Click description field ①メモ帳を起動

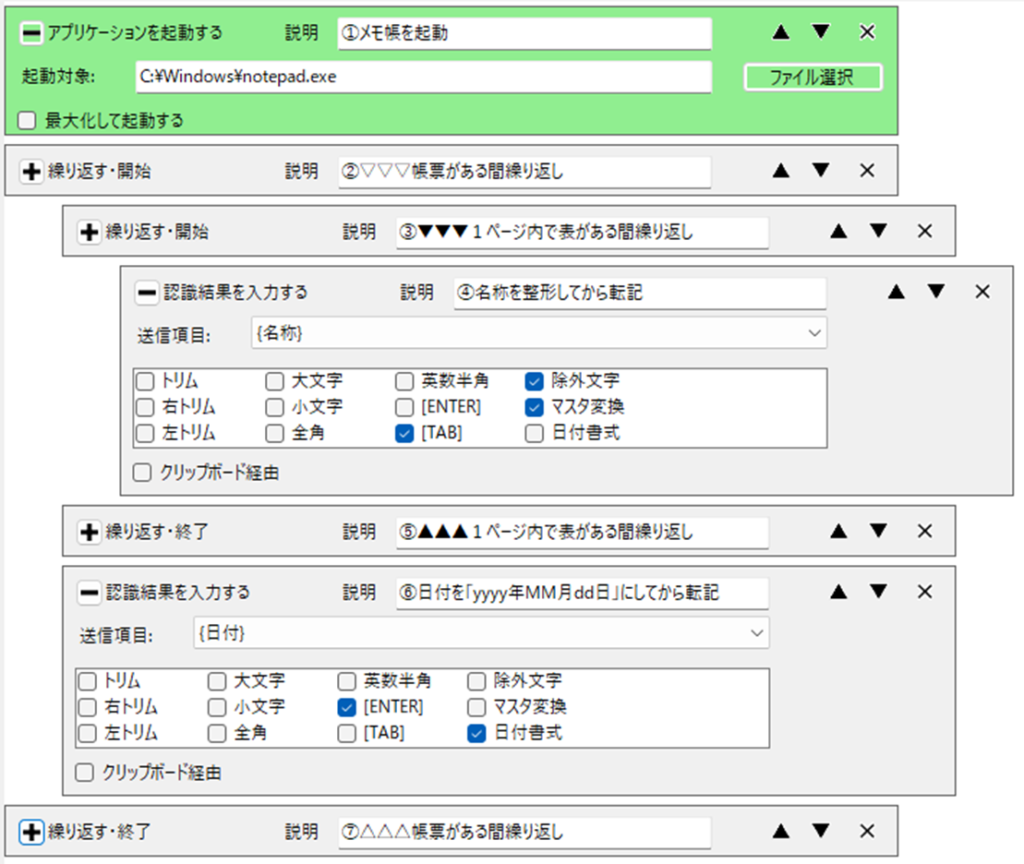point(524,33)
